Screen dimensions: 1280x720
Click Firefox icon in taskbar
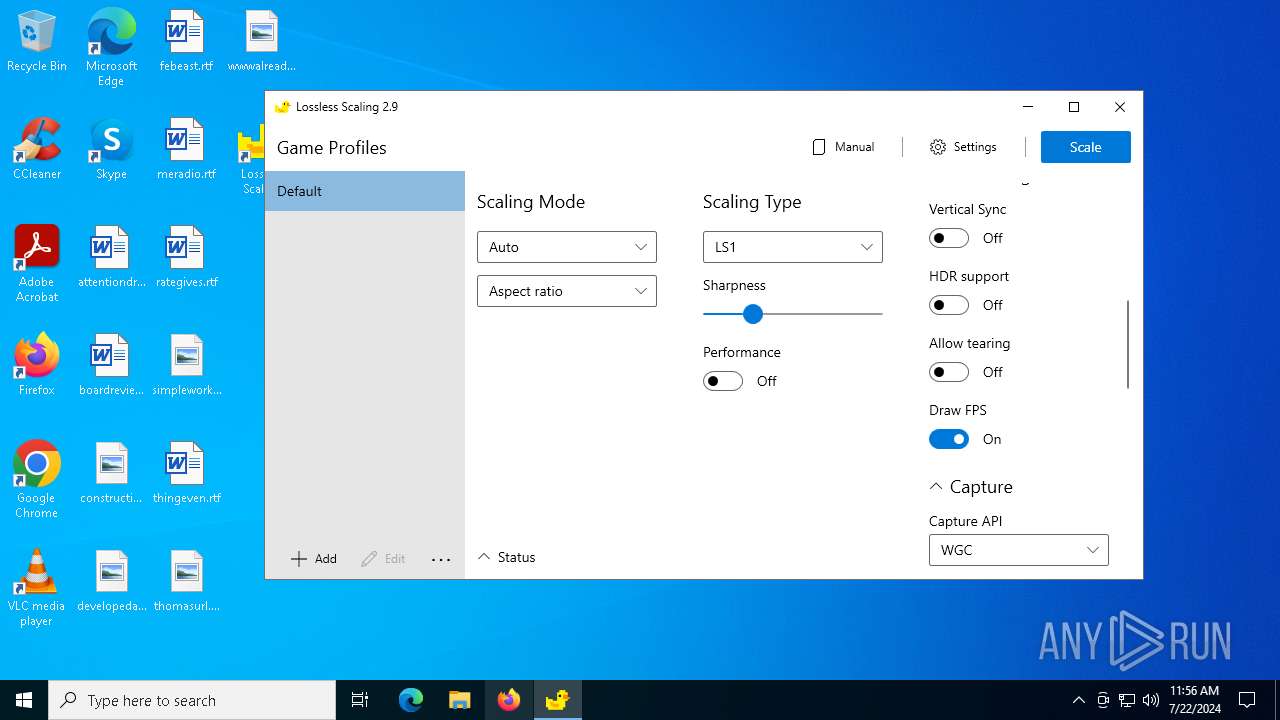508,700
